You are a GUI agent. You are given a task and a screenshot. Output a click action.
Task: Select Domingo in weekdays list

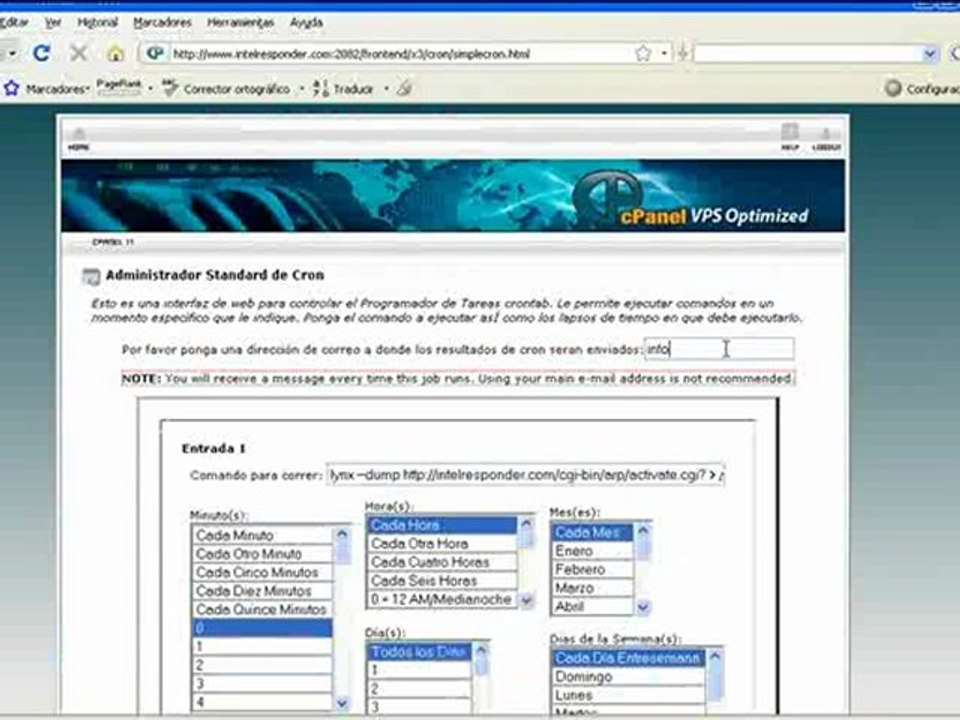pos(628,677)
